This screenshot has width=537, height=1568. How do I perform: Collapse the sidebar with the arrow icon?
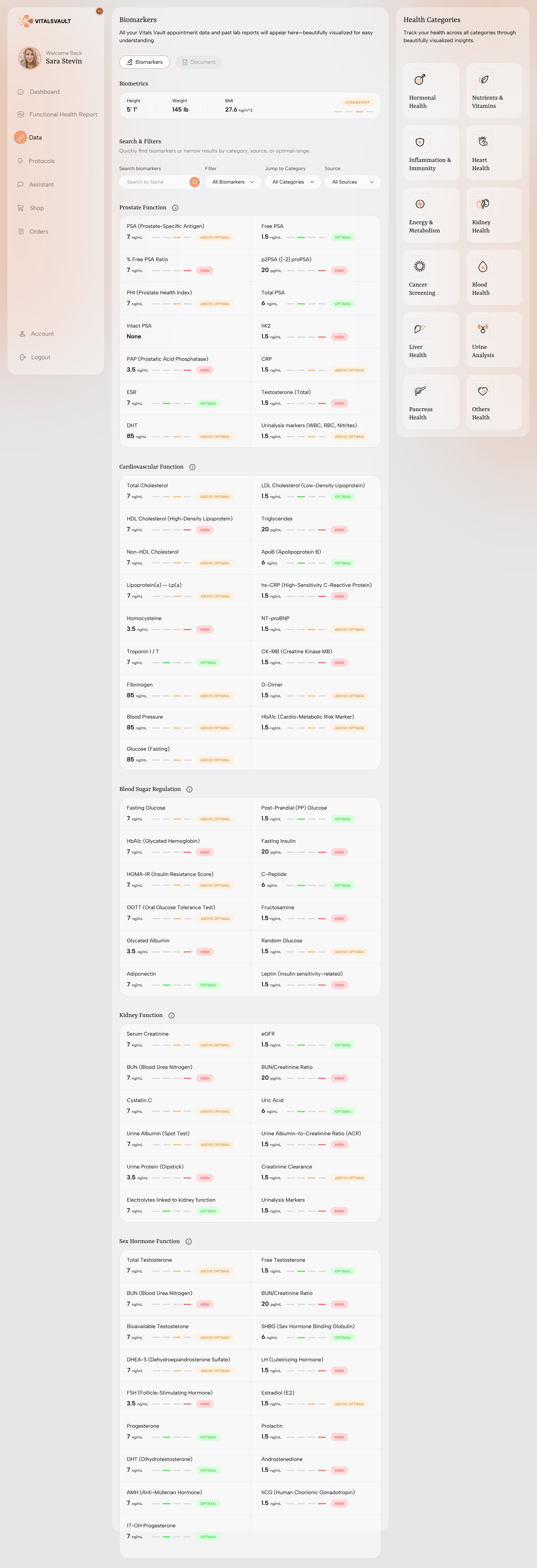tap(99, 11)
